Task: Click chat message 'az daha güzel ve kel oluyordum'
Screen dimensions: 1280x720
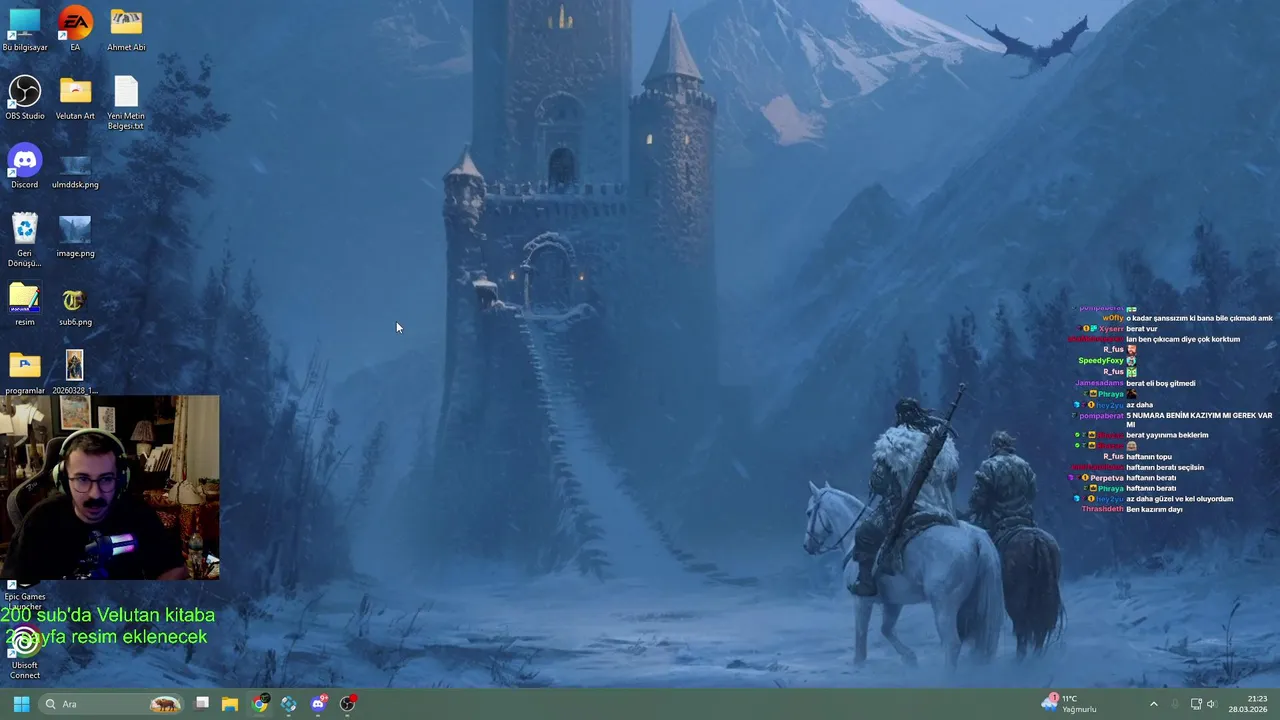Action: point(1179,499)
